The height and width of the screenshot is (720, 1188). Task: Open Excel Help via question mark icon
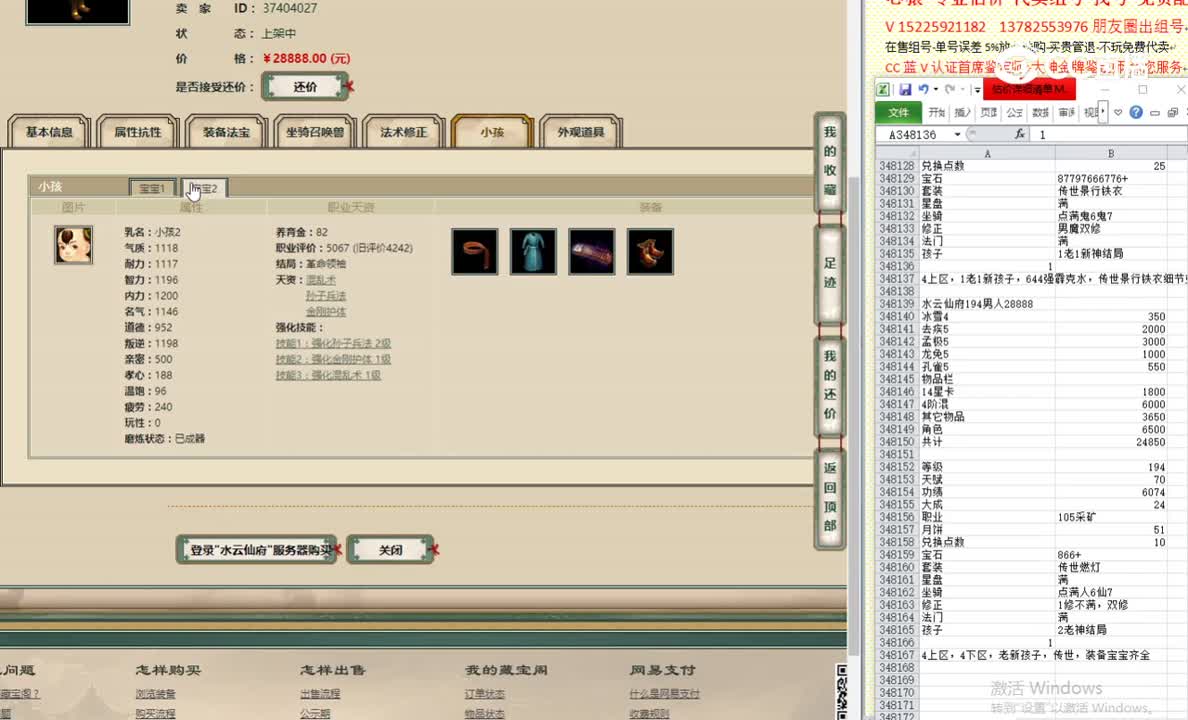[1136, 112]
